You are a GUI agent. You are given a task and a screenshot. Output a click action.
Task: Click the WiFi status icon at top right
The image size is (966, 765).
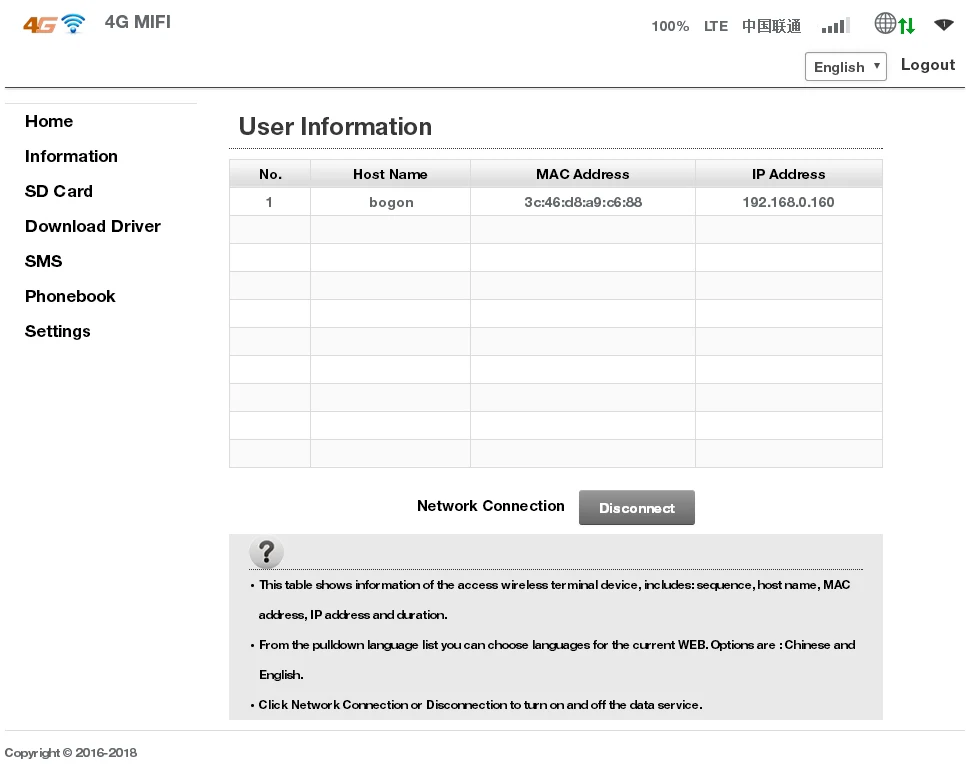tap(943, 25)
